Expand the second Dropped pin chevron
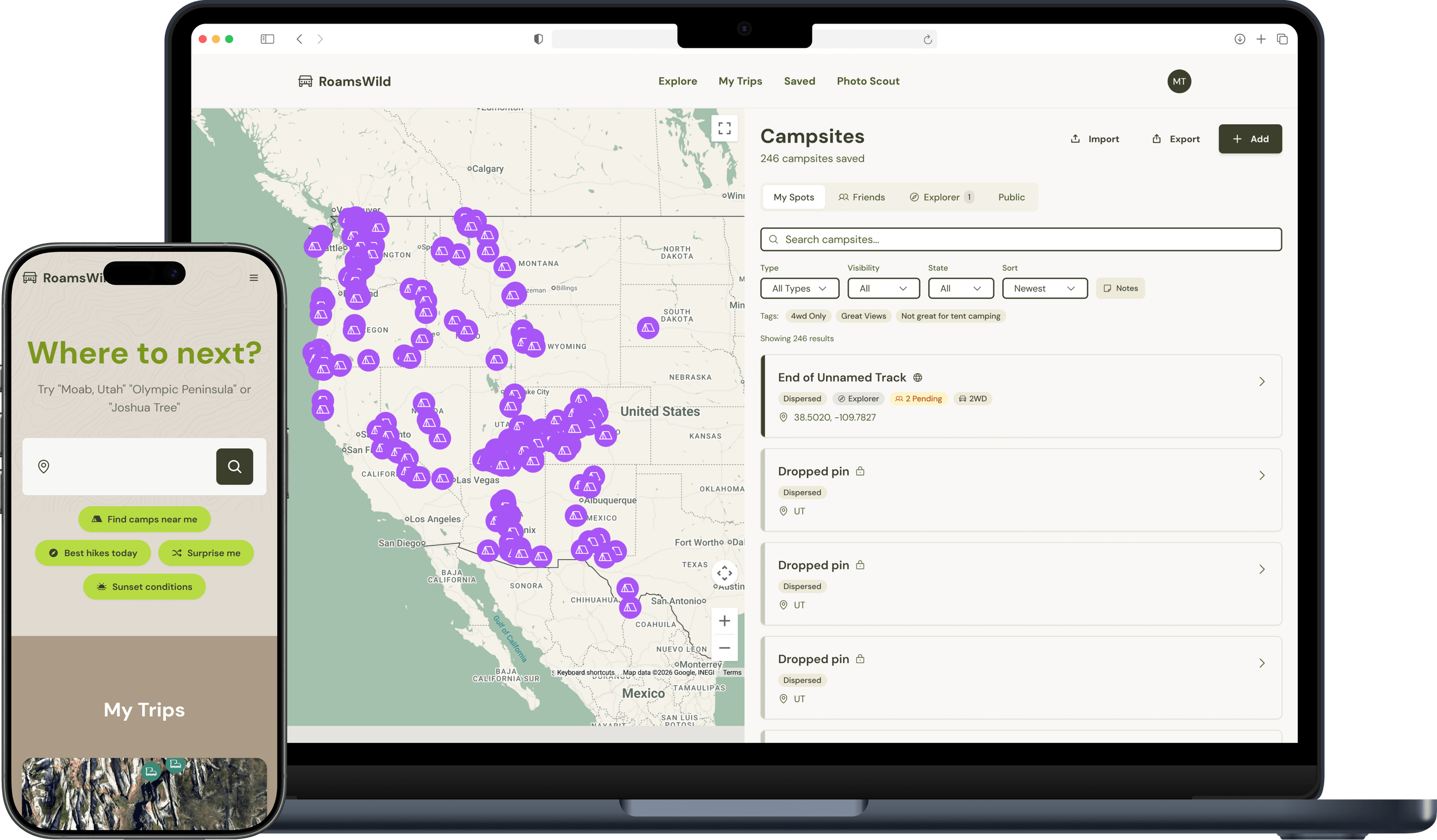1437x840 pixels. [1262, 569]
